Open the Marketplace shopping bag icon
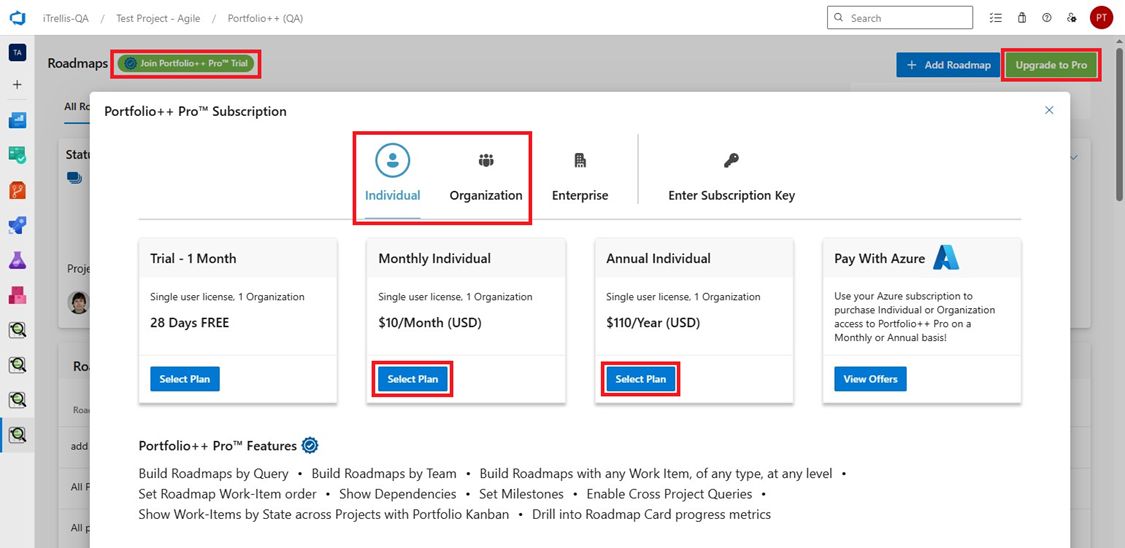This screenshot has height=548, width=1125. (1021, 18)
